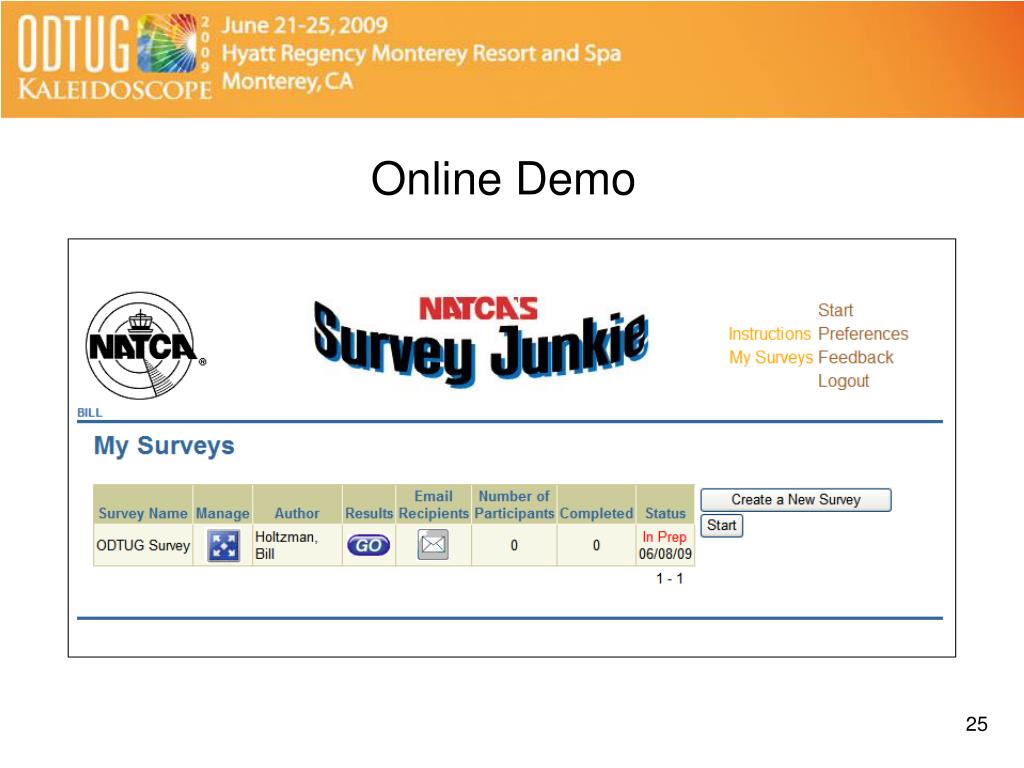Screen dimensions: 1024x768
Task: Sort by Survey Name column header
Action: (x=143, y=513)
